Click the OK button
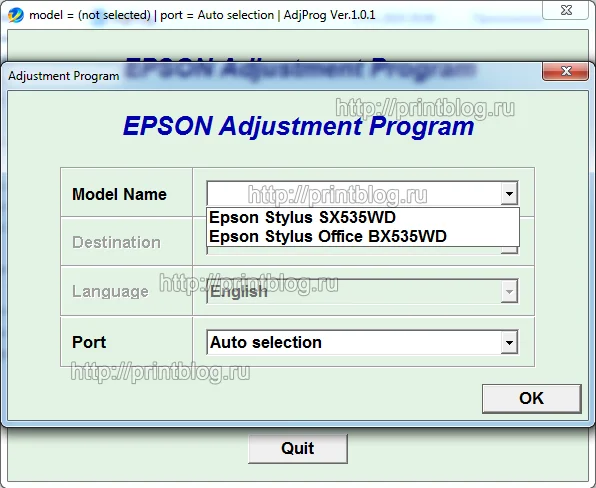 tap(531, 398)
